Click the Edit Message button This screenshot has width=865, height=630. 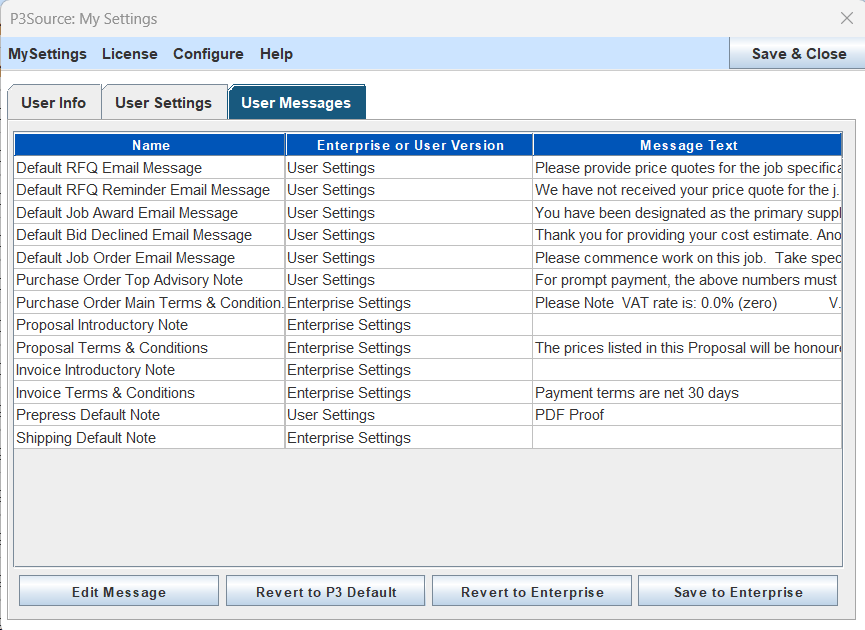coord(118,590)
